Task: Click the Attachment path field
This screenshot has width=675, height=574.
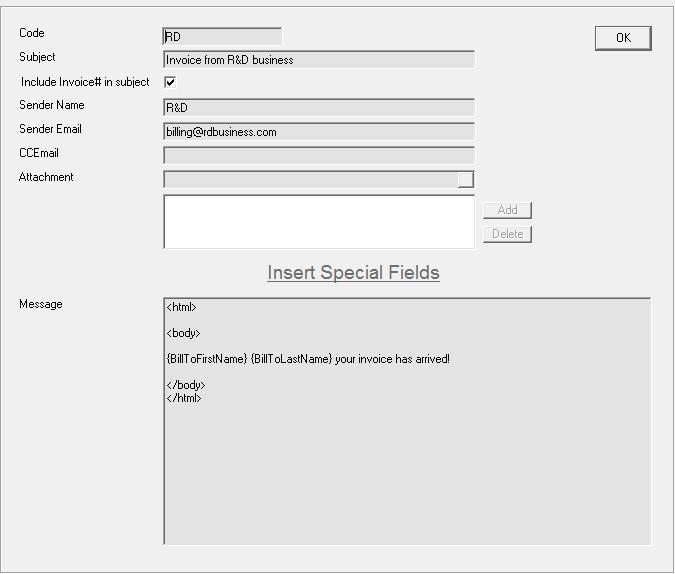Action: [310, 180]
